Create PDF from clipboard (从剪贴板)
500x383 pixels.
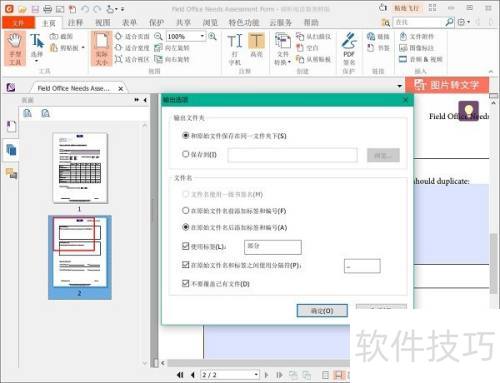point(314,59)
